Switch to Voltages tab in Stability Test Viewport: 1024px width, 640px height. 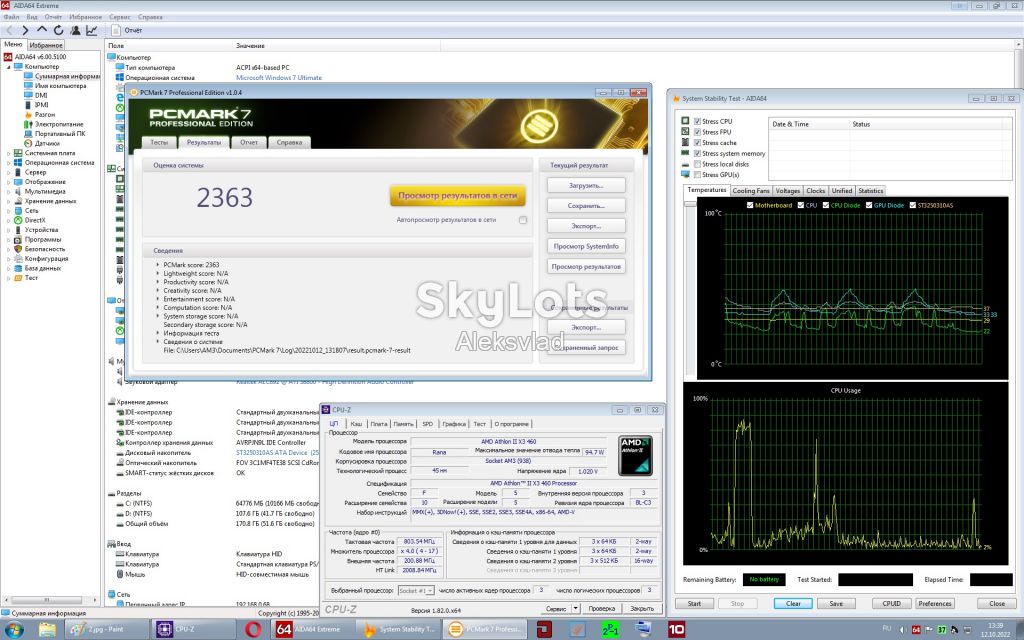pyautogui.click(x=788, y=191)
